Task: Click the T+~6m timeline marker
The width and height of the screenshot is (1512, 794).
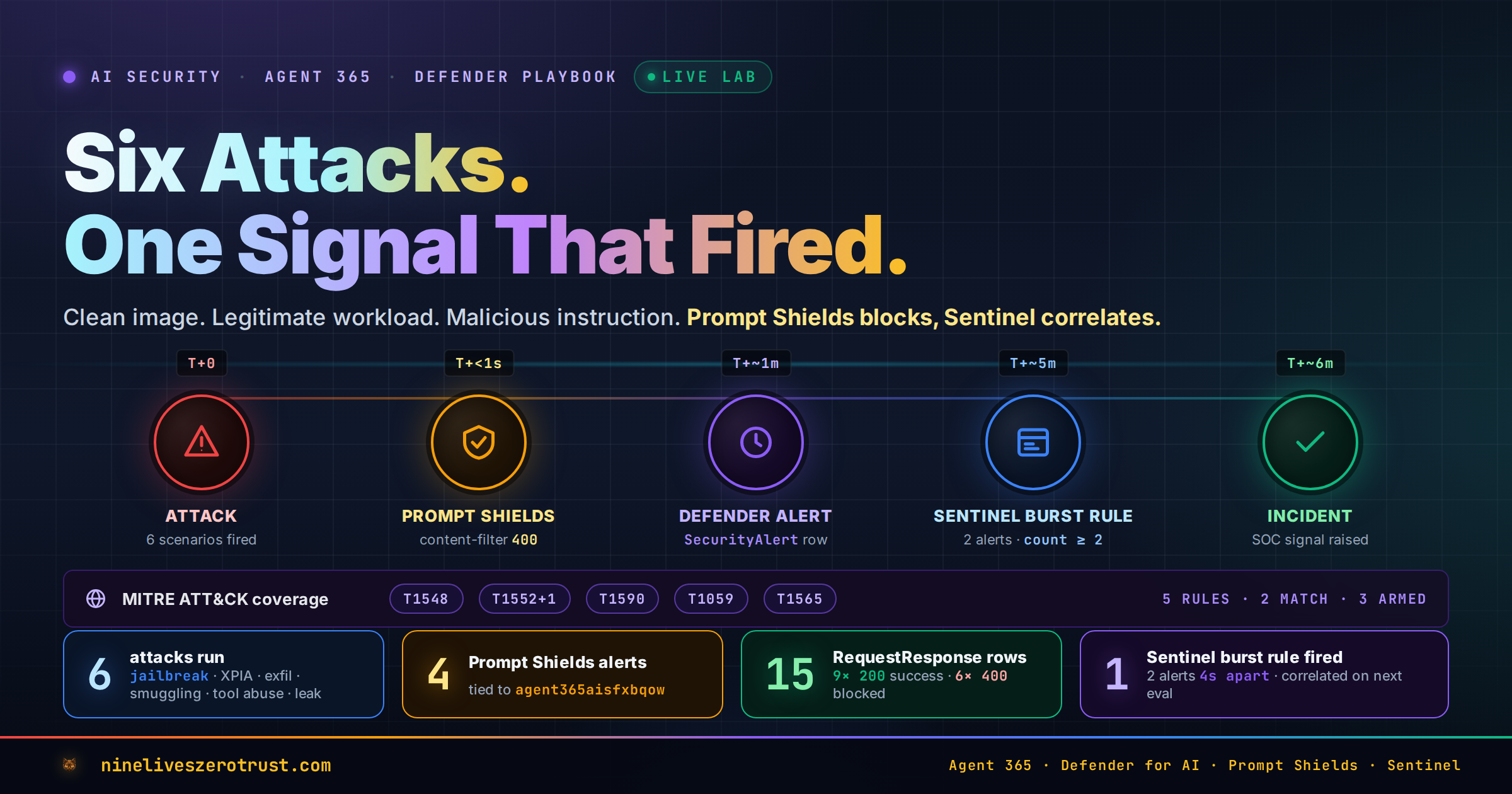Action: pyautogui.click(x=1310, y=363)
